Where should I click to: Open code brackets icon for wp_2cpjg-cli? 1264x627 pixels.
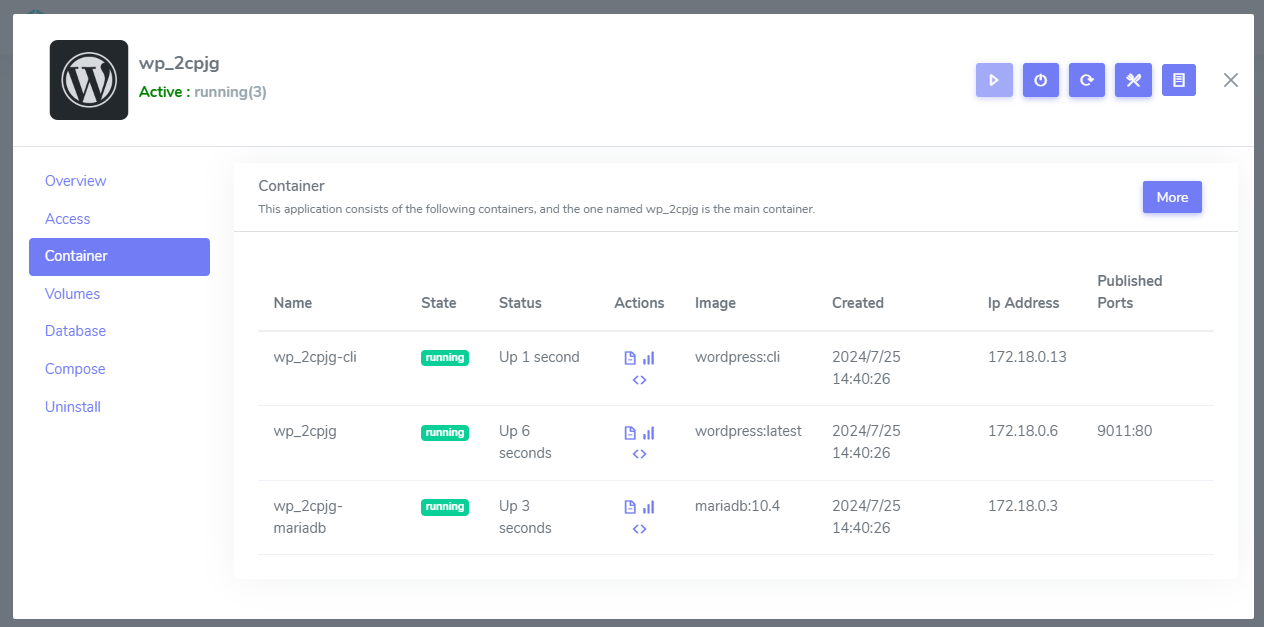pyautogui.click(x=639, y=380)
